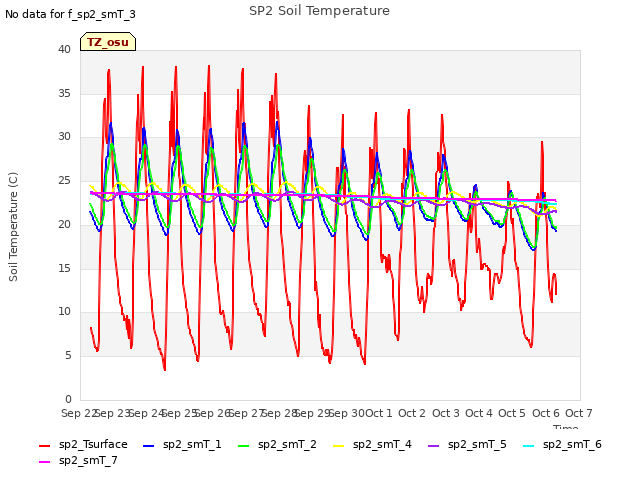Toggle the sp2_smT_2 series label
Viewport: 640px width, 480px height.
pos(287,444)
